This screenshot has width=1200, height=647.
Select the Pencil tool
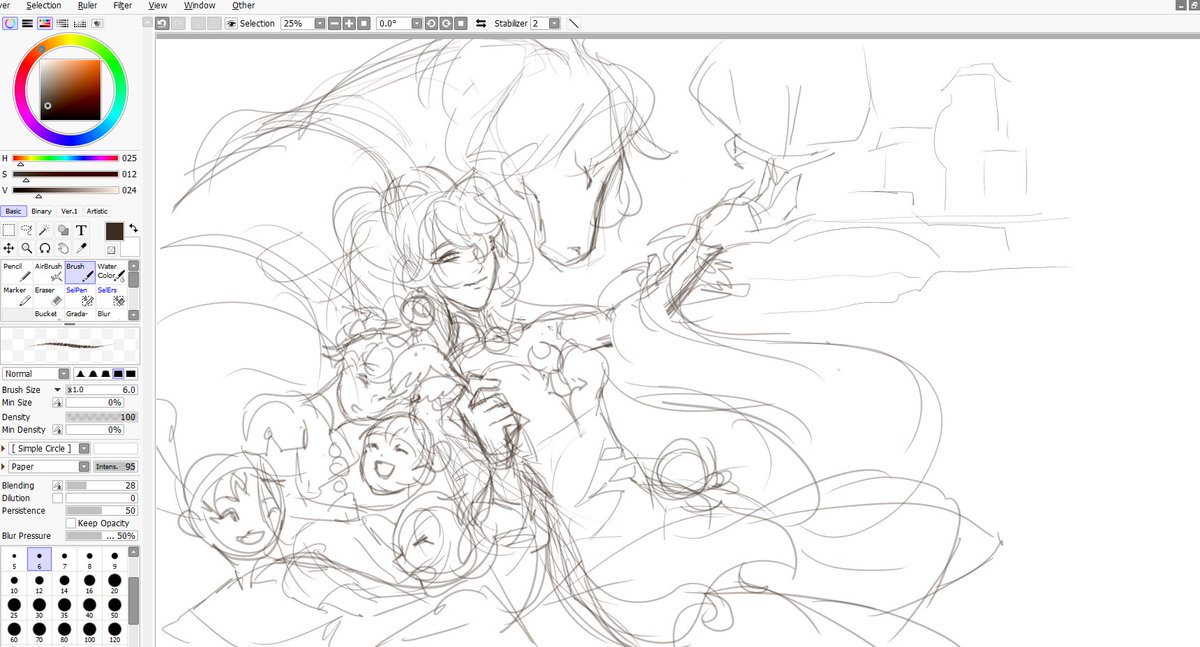pos(17,271)
